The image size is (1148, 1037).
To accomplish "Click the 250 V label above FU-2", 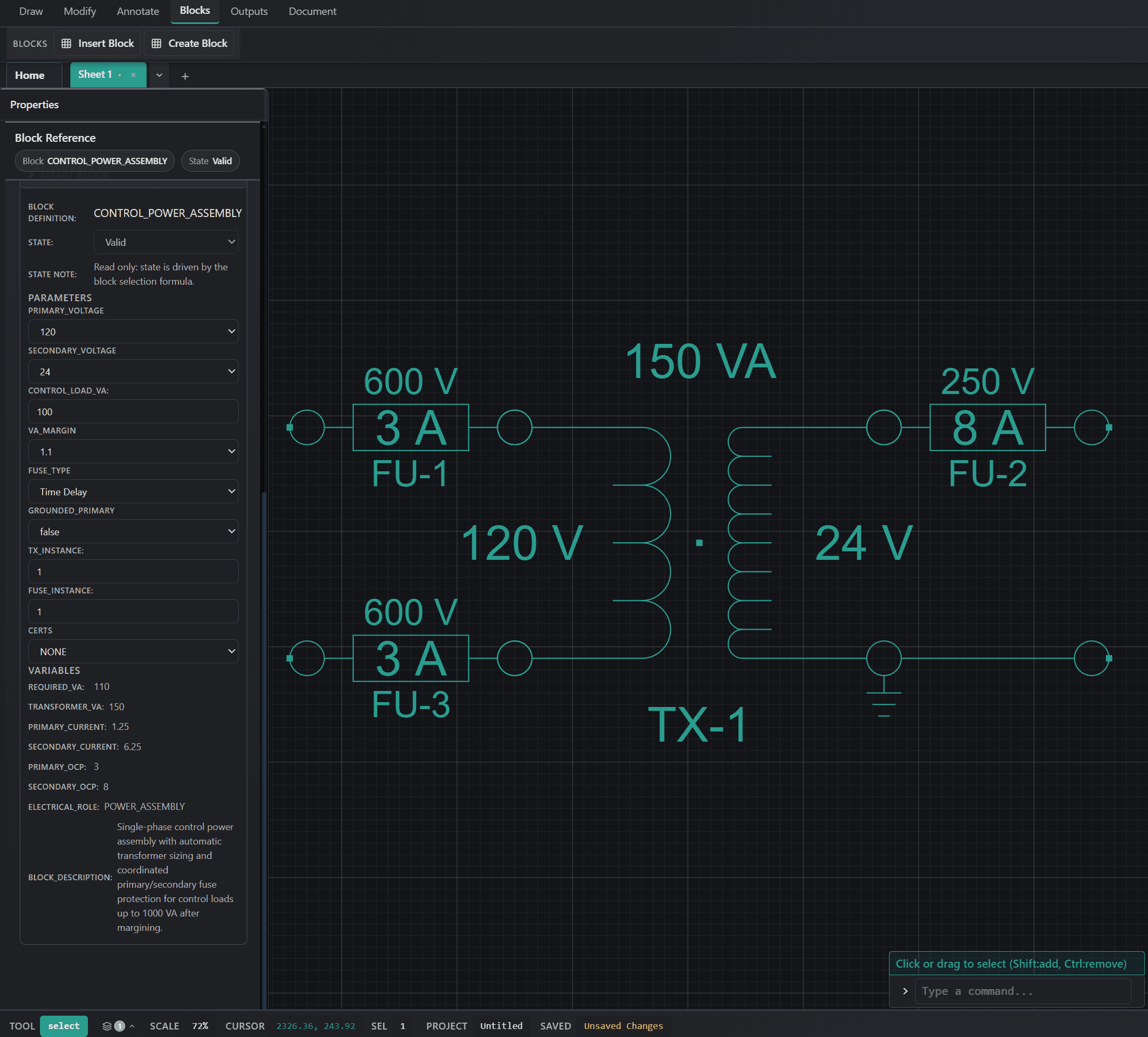I will pyautogui.click(x=988, y=381).
